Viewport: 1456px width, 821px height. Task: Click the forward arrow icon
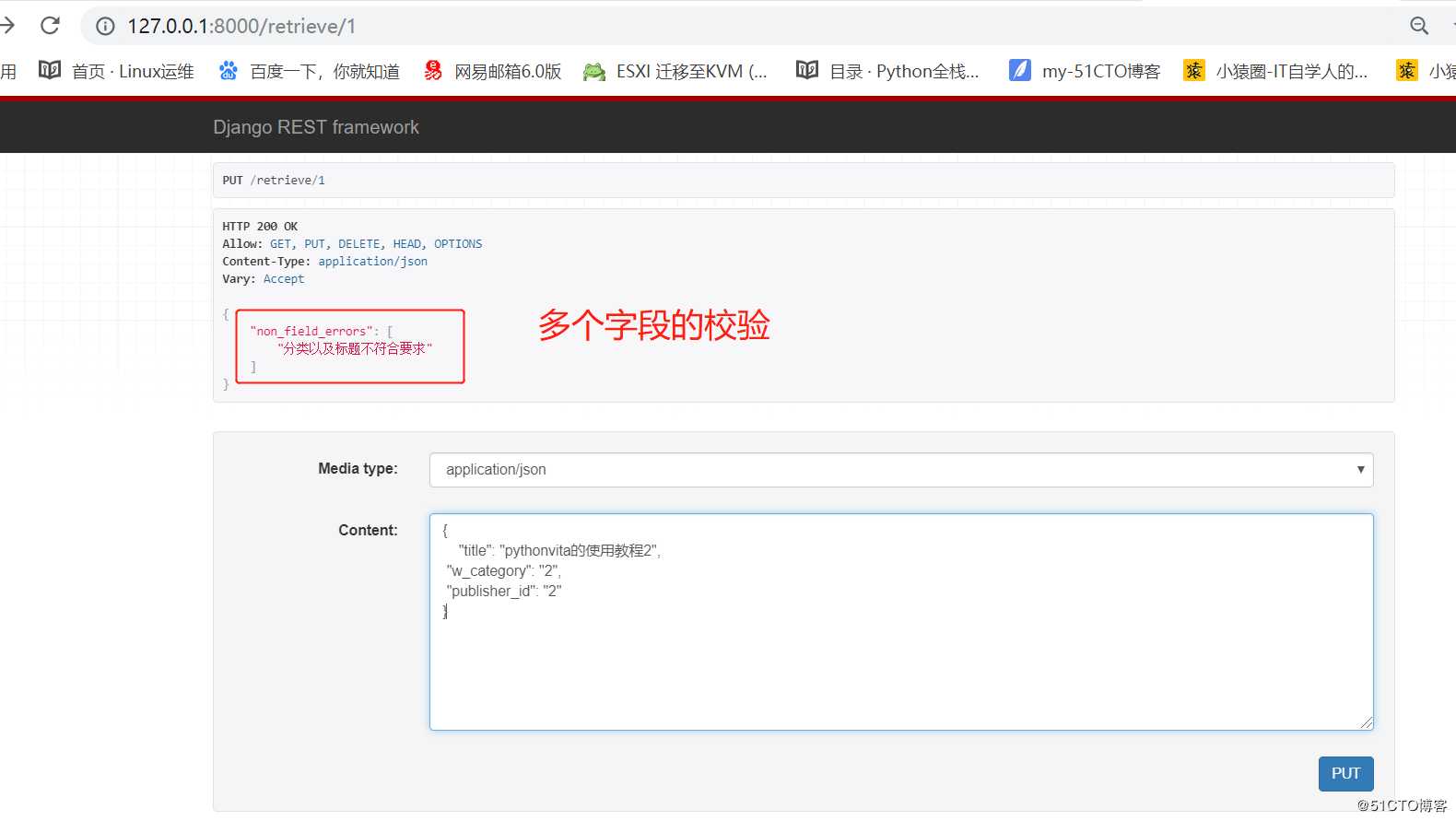click(7, 26)
